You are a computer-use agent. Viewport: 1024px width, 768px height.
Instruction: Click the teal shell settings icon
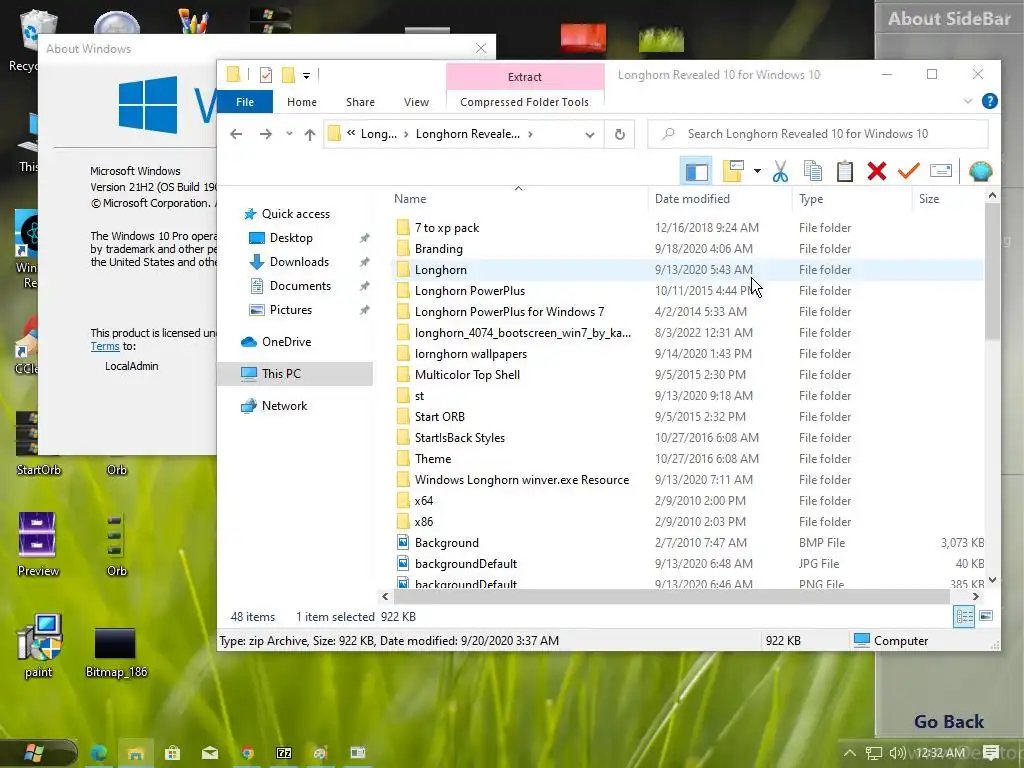980,171
